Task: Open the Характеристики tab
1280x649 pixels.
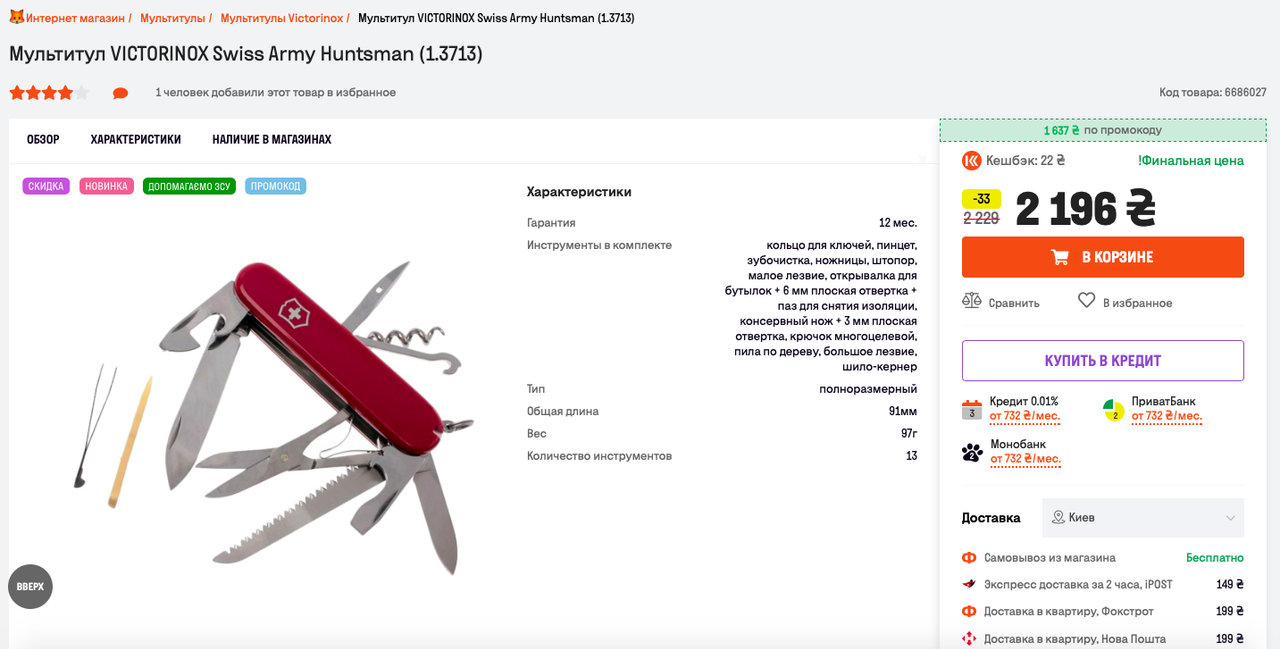Action: pos(136,140)
